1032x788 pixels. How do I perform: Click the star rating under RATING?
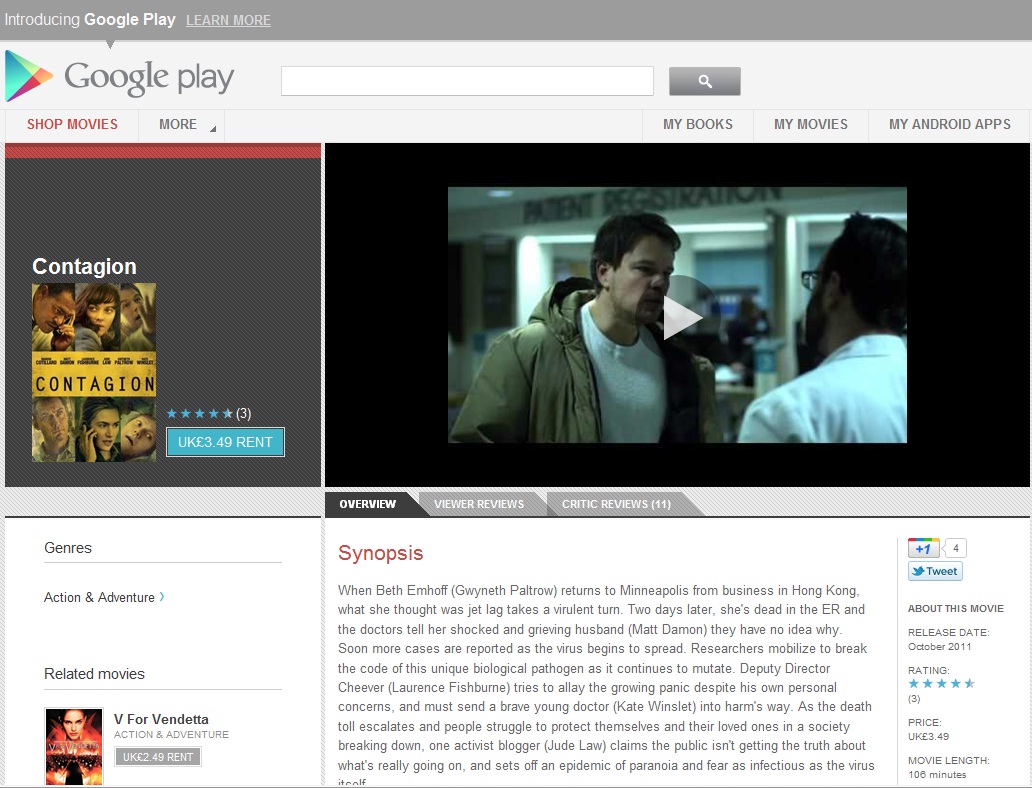[941, 683]
